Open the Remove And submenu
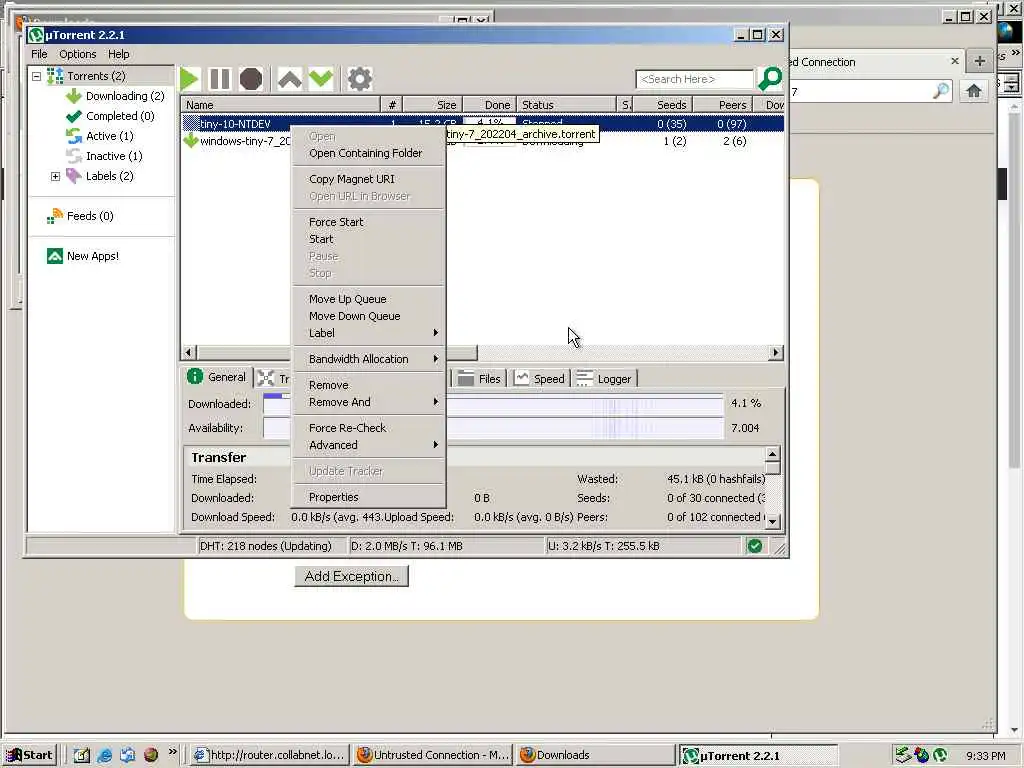1024x768 pixels. pyautogui.click(x=369, y=402)
